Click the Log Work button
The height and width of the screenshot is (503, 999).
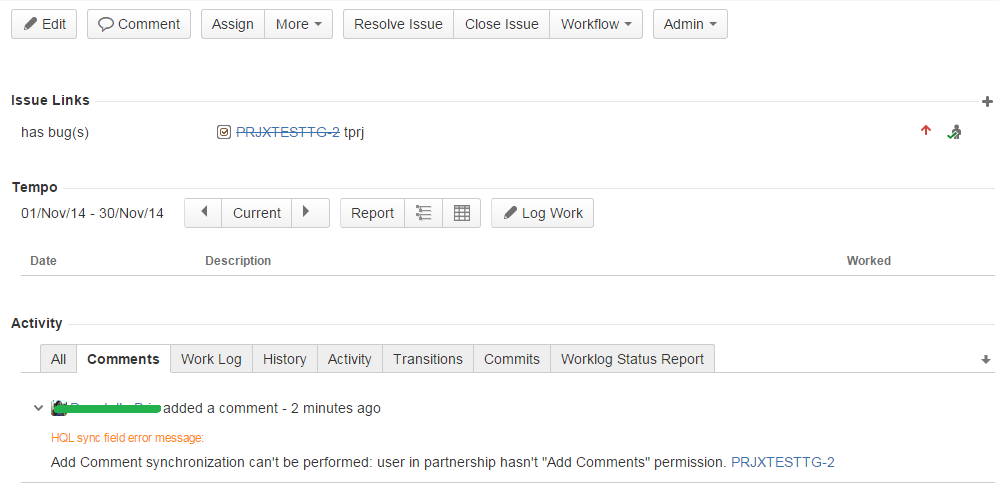click(x=542, y=213)
